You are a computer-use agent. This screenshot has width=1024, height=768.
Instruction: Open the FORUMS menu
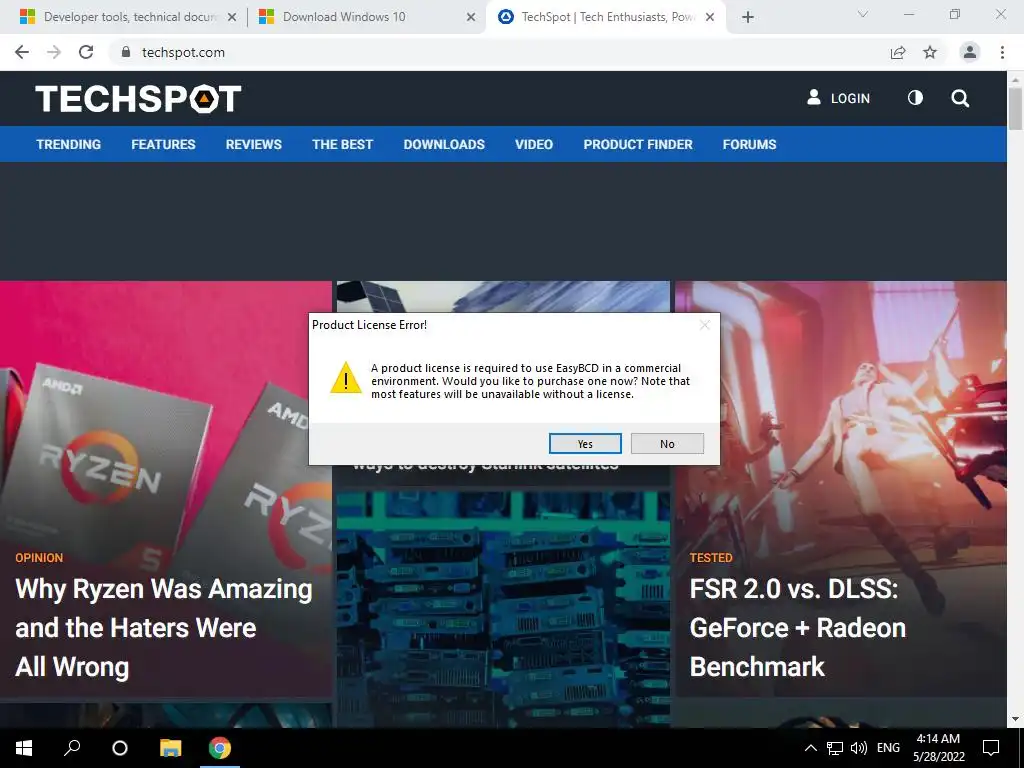[x=750, y=144]
